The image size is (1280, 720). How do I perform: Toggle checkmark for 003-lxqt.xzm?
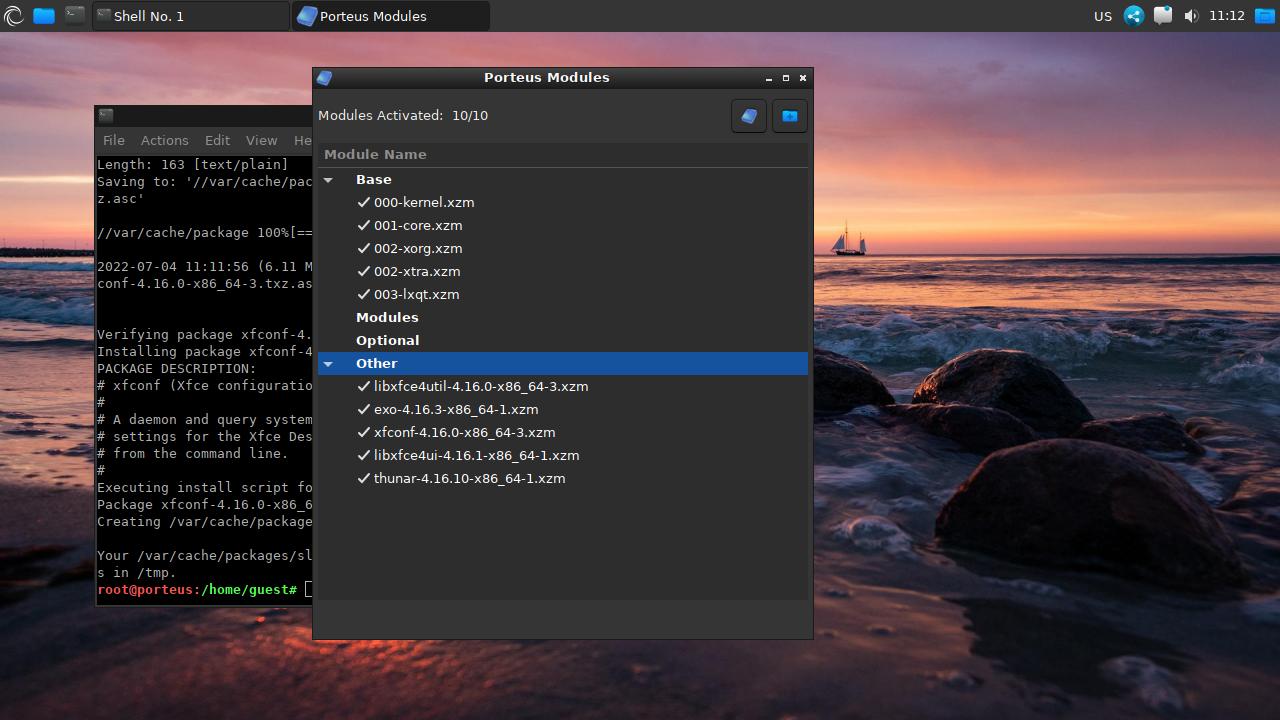tap(364, 294)
